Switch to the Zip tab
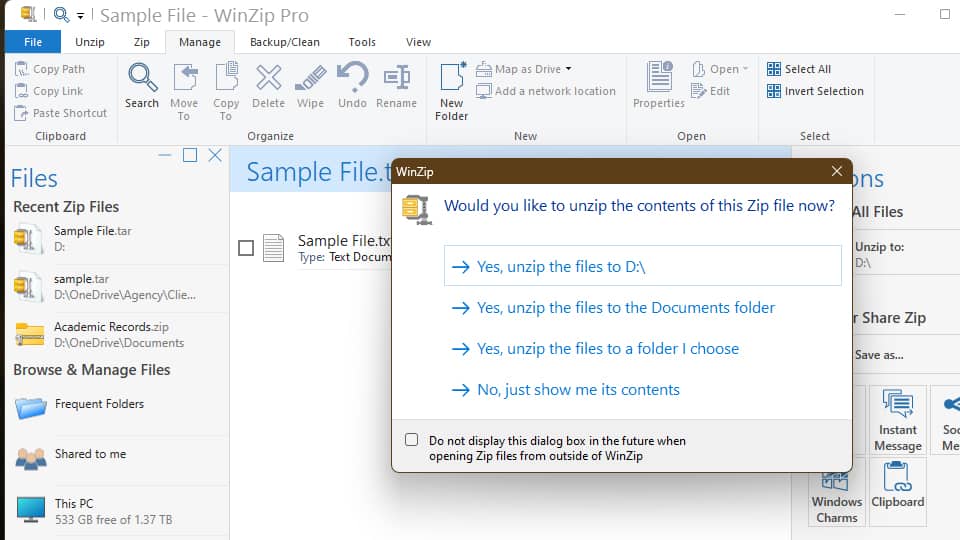Viewport: 960px width, 540px height. click(x=142, y=42)
